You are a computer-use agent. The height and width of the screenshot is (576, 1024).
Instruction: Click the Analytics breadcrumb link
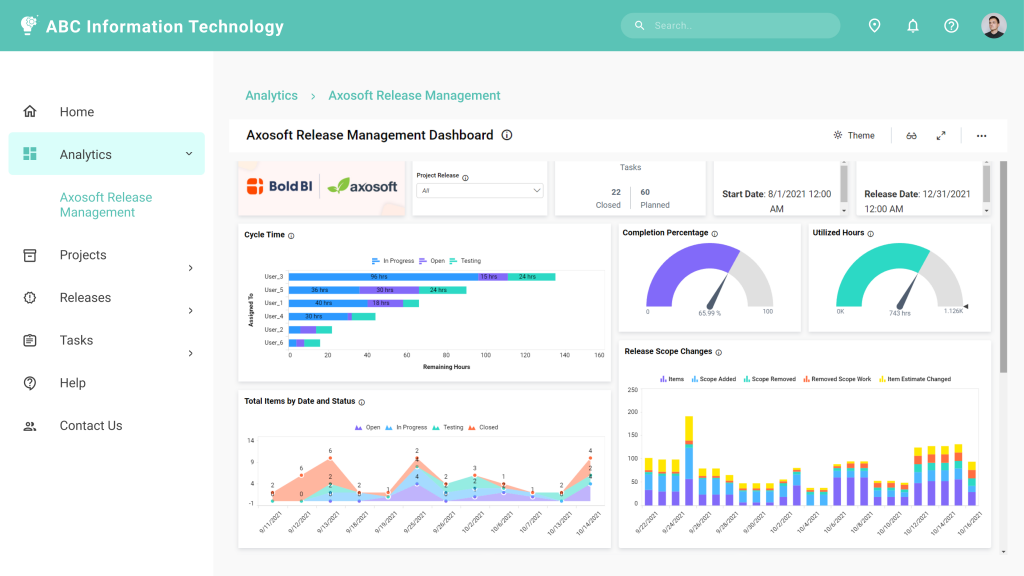271,95
